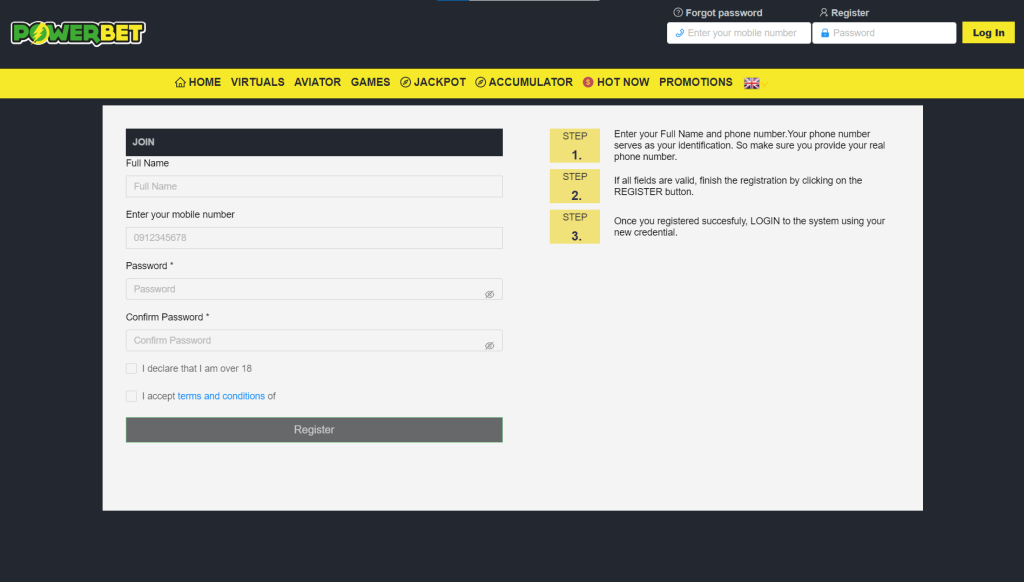Screen dimensions: 1024x582
Task: Open terms and conditions link
Action: coord(221,396)
